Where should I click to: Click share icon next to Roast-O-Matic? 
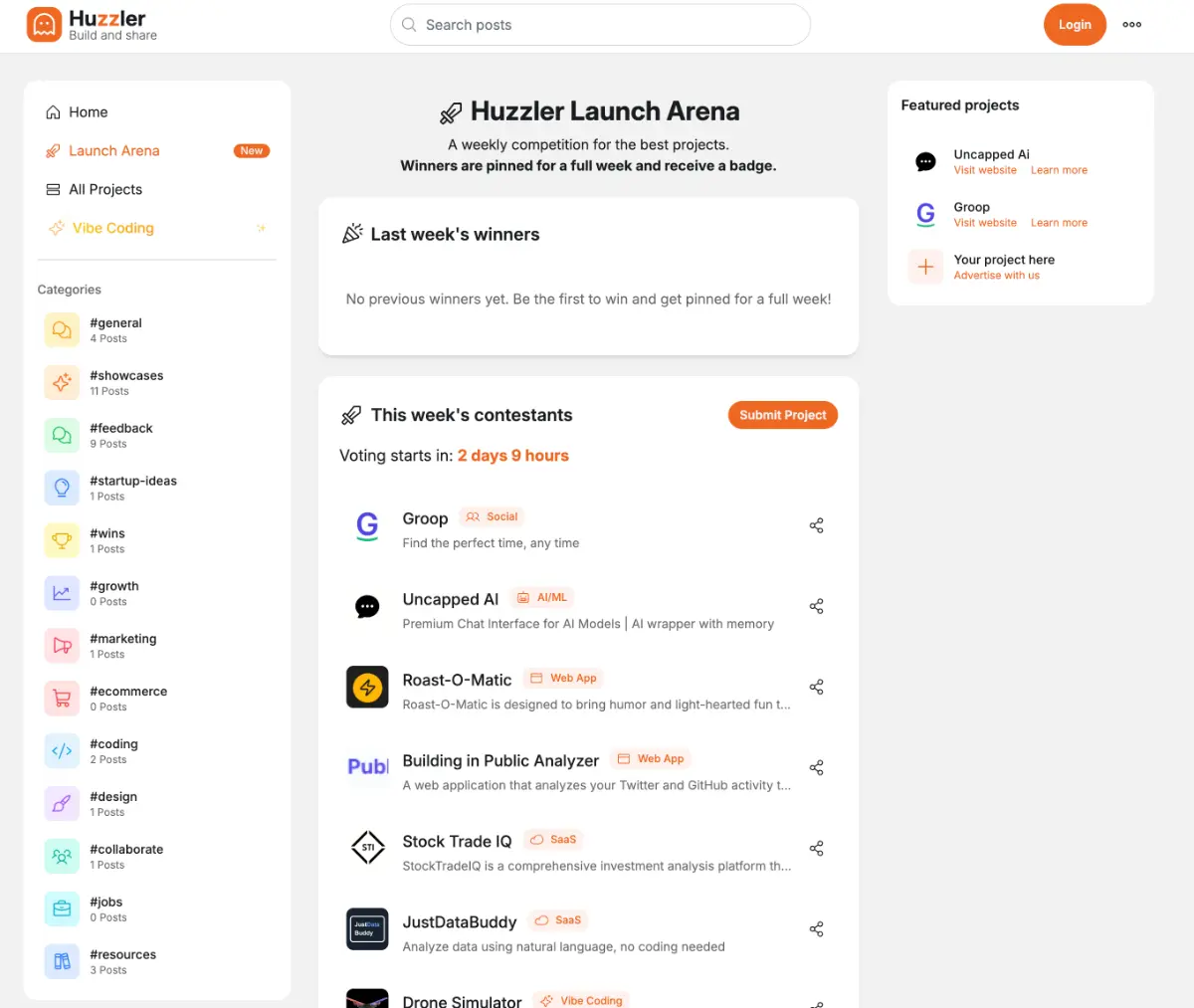(x=817, y=687)
